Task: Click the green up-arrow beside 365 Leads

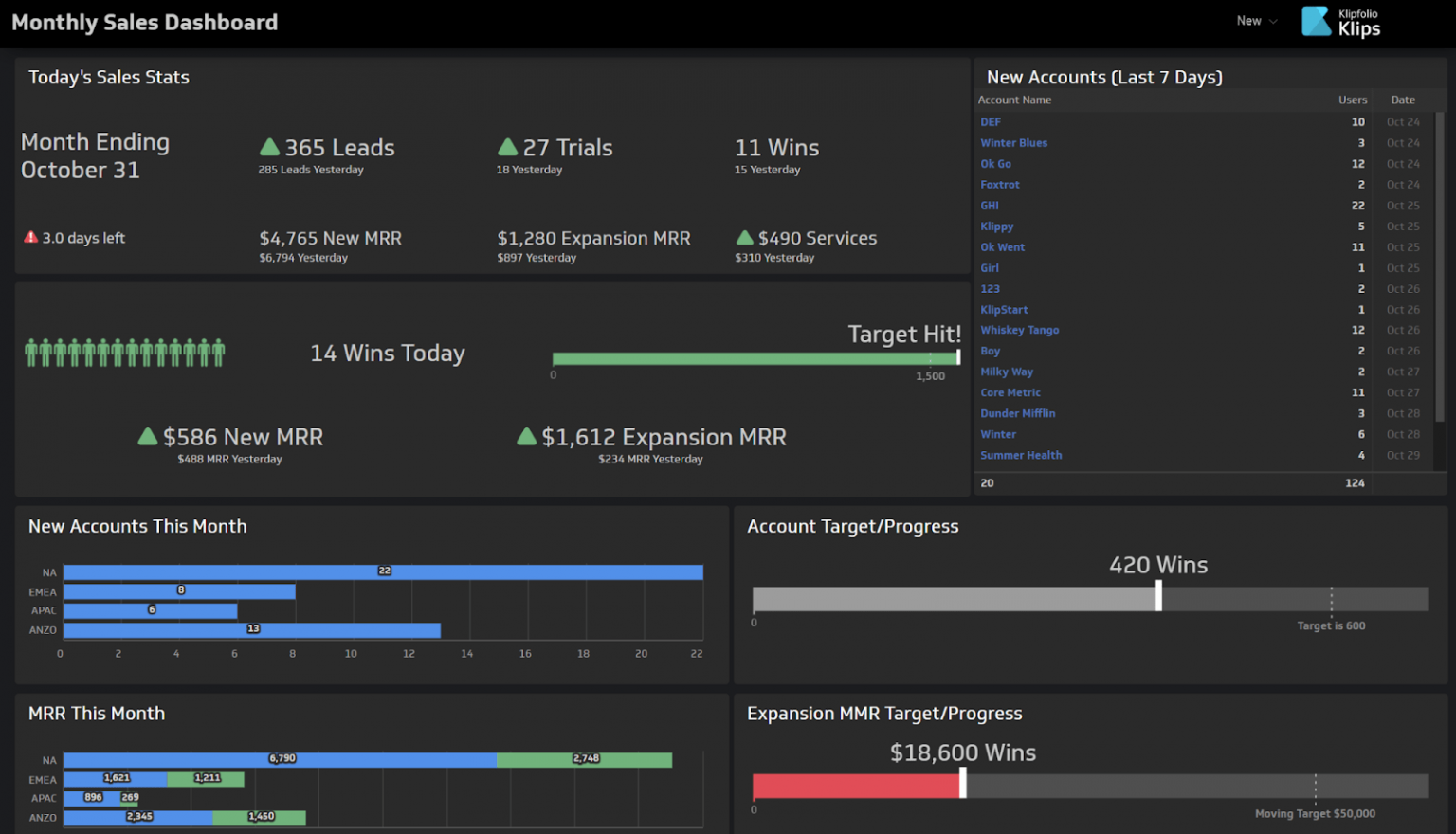Action: [268, 147]
